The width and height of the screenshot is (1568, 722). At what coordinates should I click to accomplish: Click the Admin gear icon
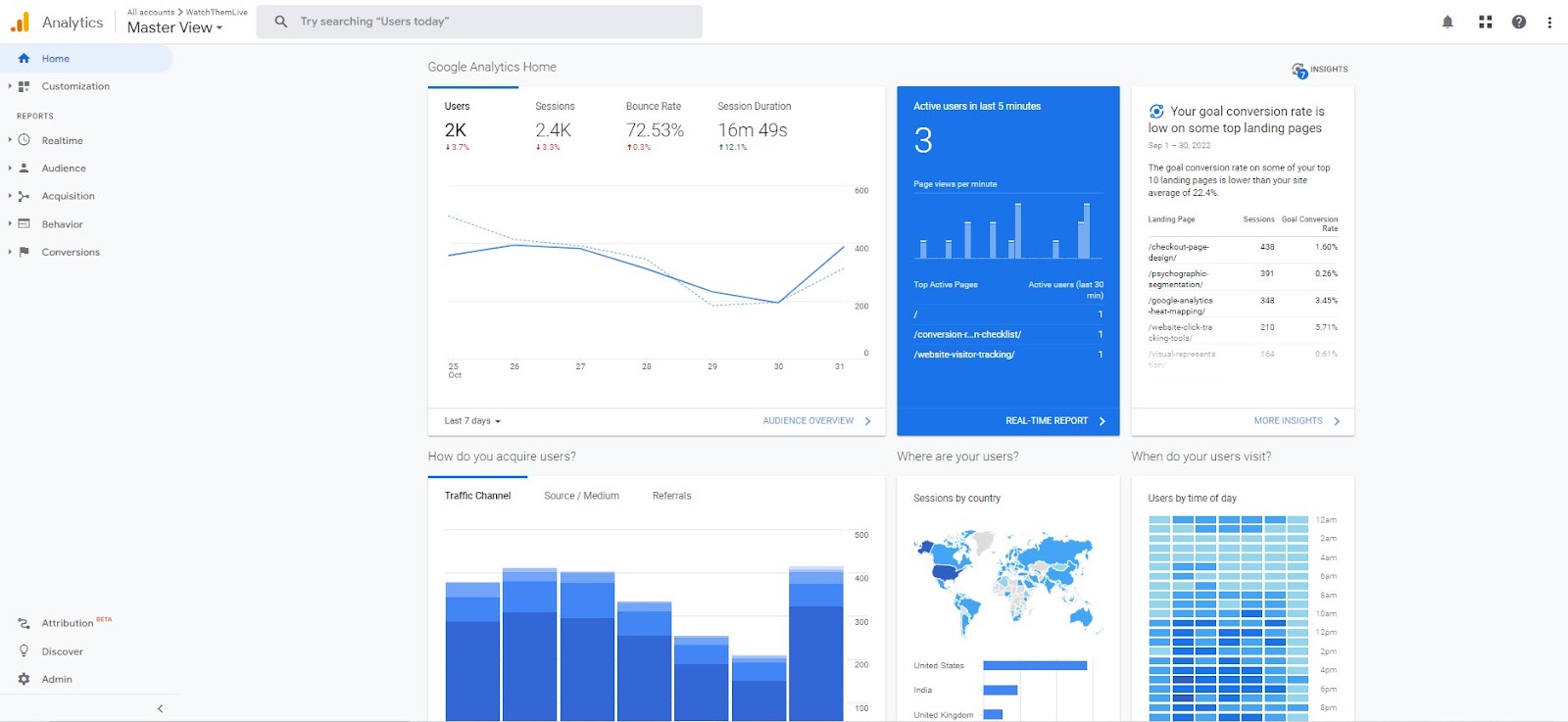(x=24, y=679)
